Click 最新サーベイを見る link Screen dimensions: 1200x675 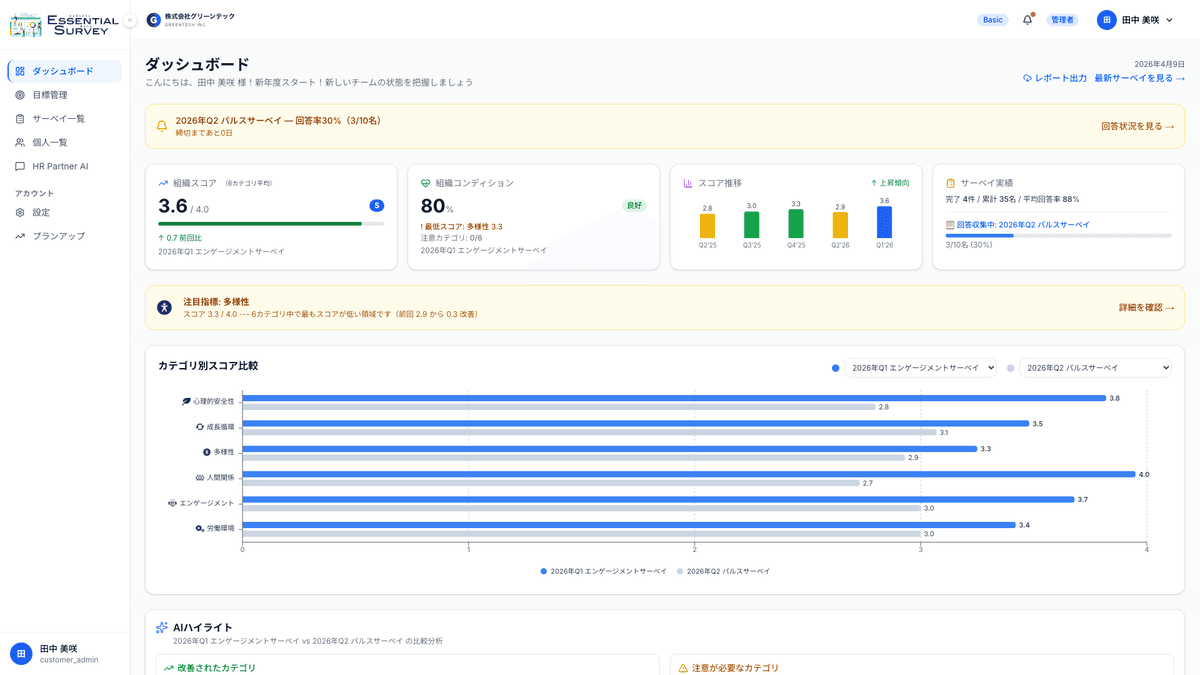[1139, 78]
